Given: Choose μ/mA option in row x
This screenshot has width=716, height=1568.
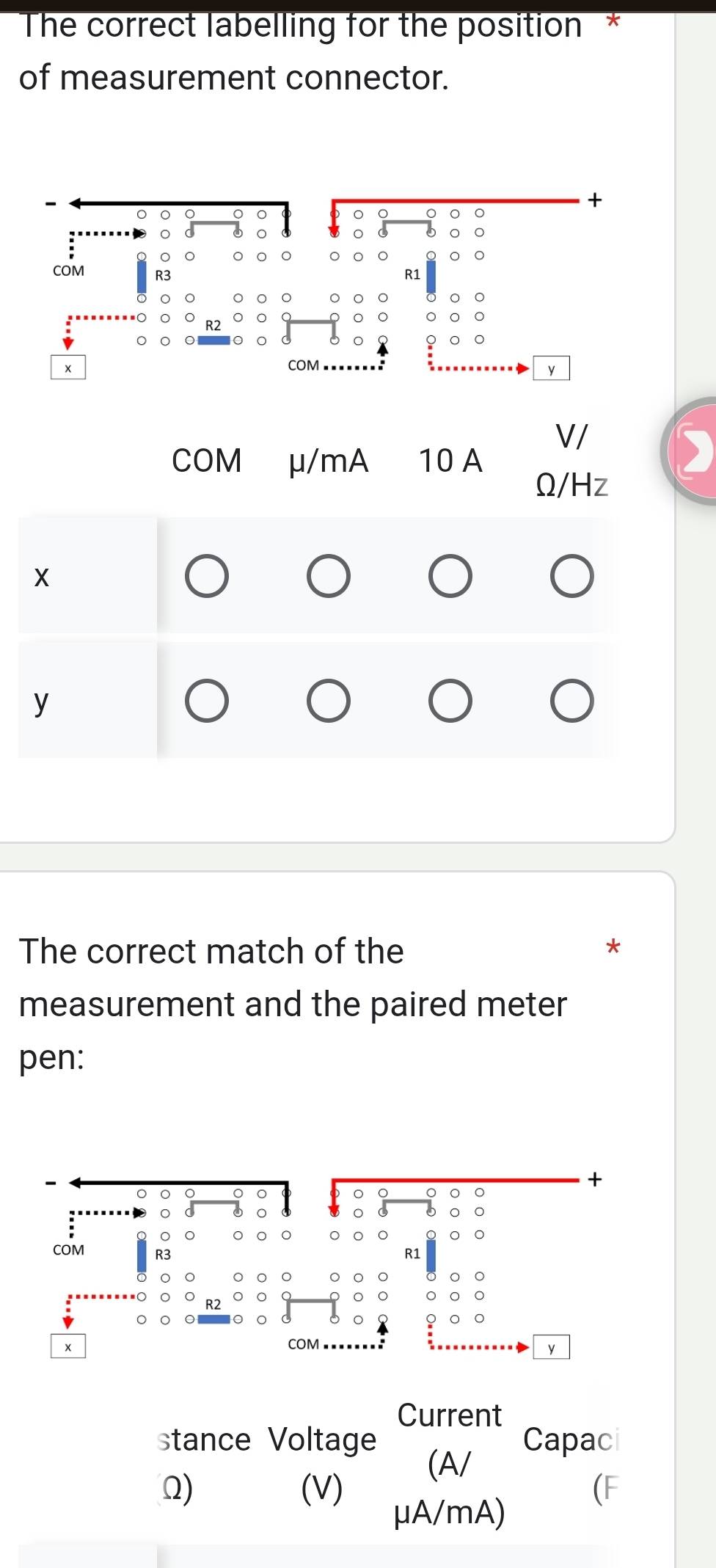Looking at the screenshot, I should pos(329,576).
